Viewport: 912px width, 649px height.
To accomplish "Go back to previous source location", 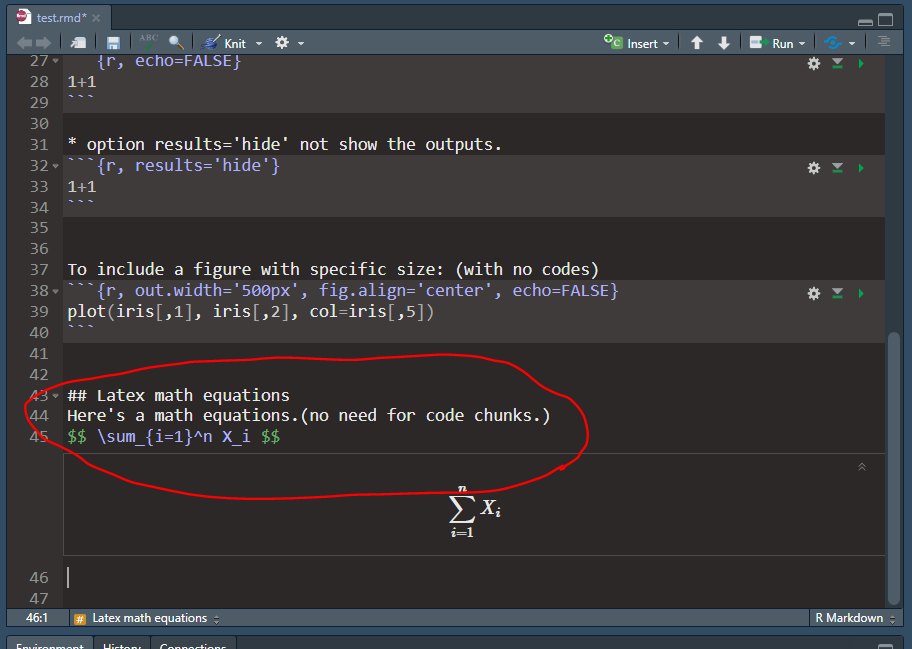I will pyautogui.click(x=24, y=43).
